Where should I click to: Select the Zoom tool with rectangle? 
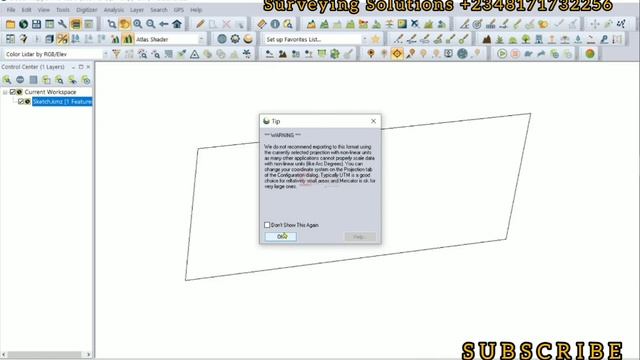[111, 24]
